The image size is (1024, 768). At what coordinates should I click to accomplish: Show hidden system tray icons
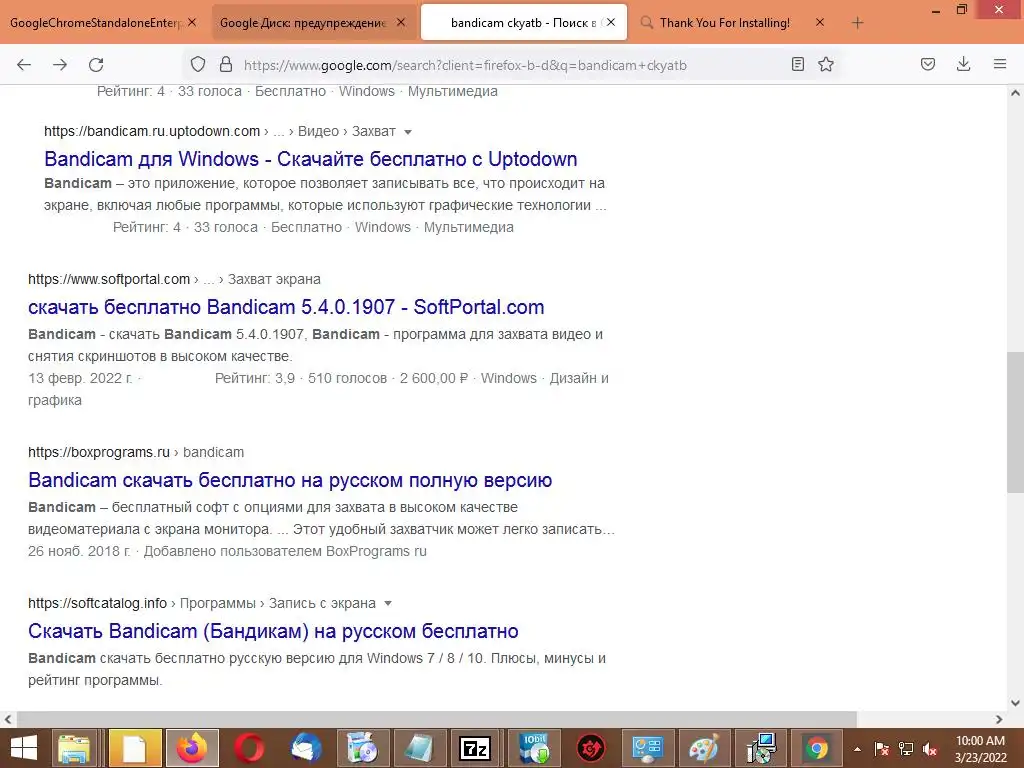tap(857, 749)
